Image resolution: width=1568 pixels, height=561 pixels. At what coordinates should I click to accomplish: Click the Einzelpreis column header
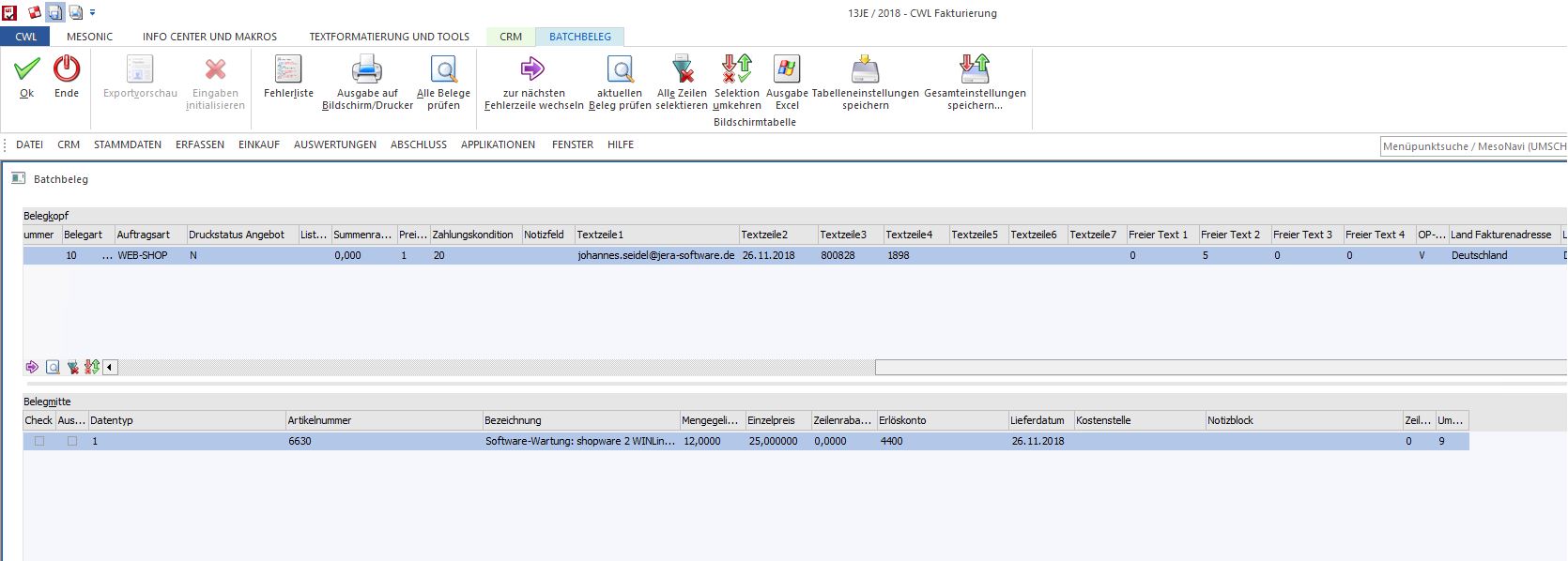(x=777, y=420)
